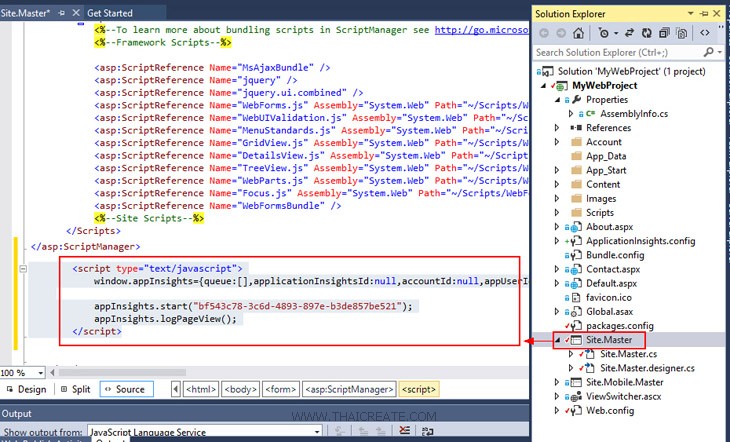Click the tag navigator left arrow
The width and height of the screenshot is (730, 442).
coord(176,389)
